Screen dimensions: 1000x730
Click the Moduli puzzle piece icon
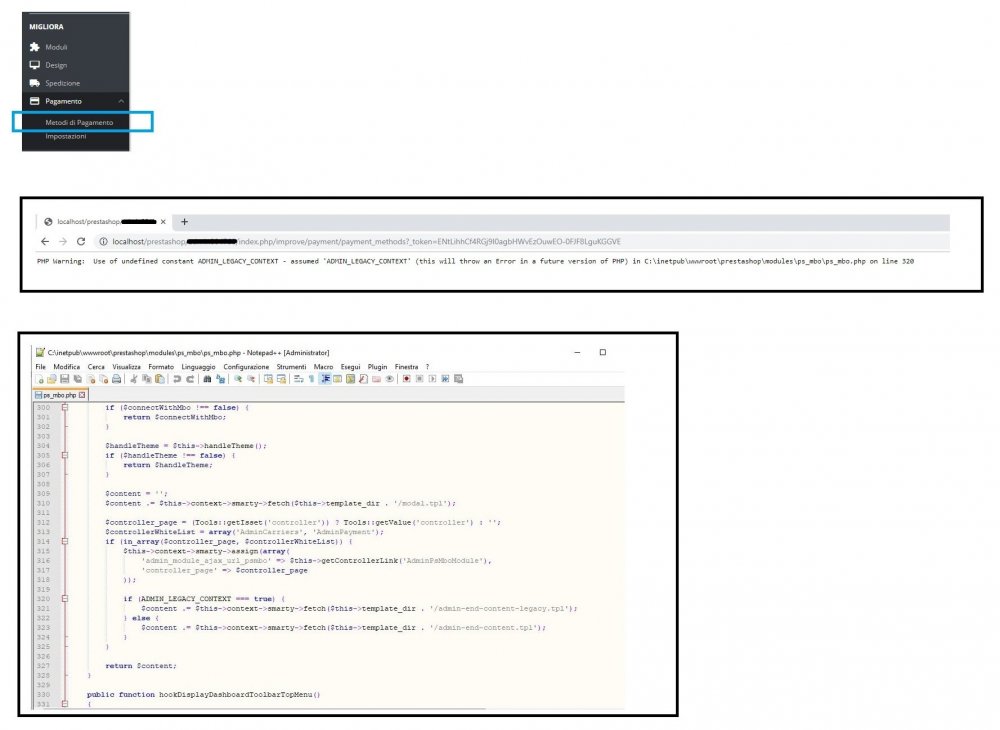coord(34,47)
